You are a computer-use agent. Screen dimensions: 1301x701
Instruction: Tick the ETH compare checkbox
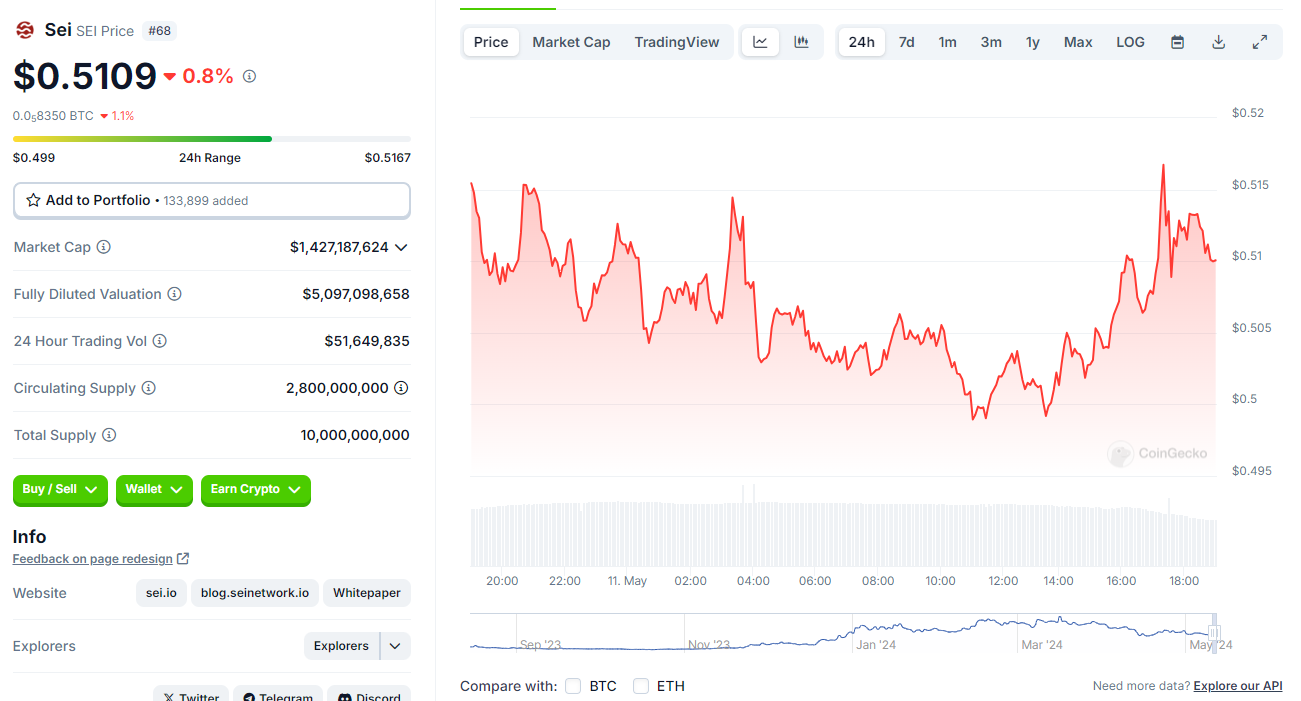641,686
